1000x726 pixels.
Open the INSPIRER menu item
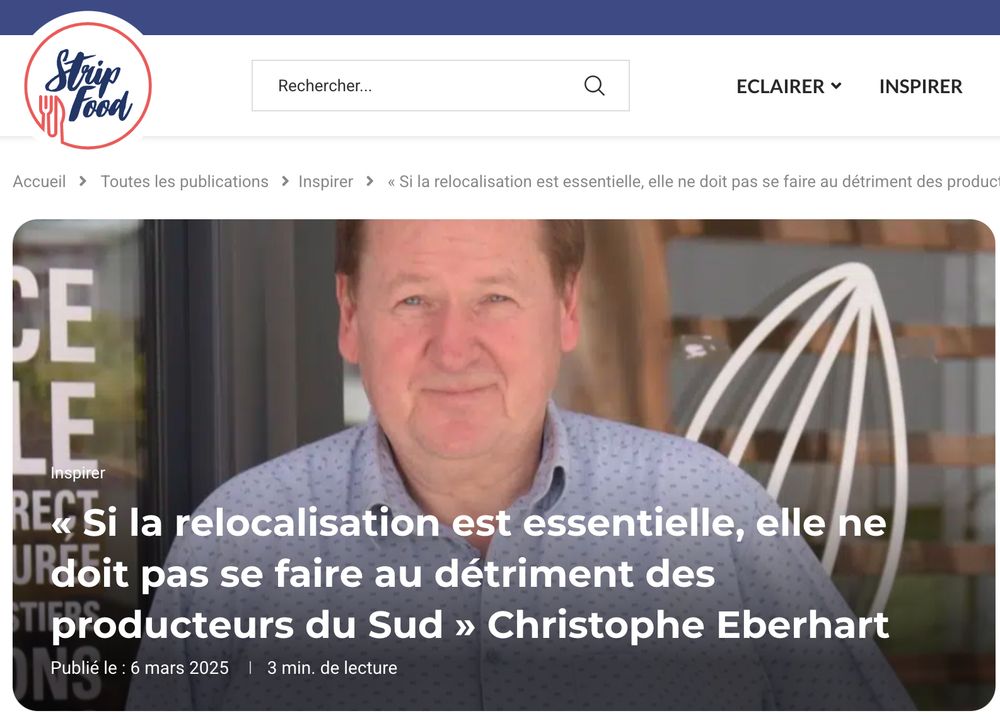point(920,86)
